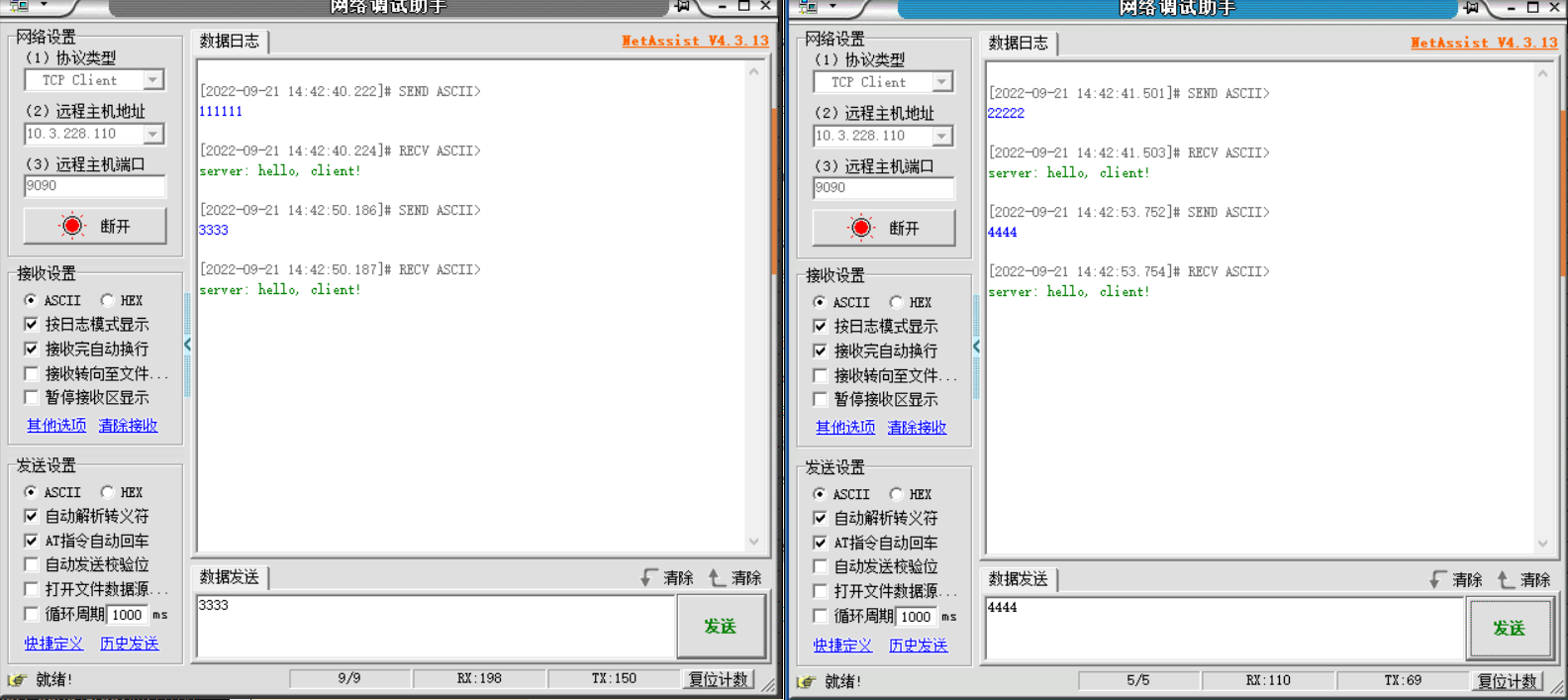Select the 数据发送 tab in the RX:198 window
The height and width of the screenshot is (700, 1568).
[x=230, y=577]
